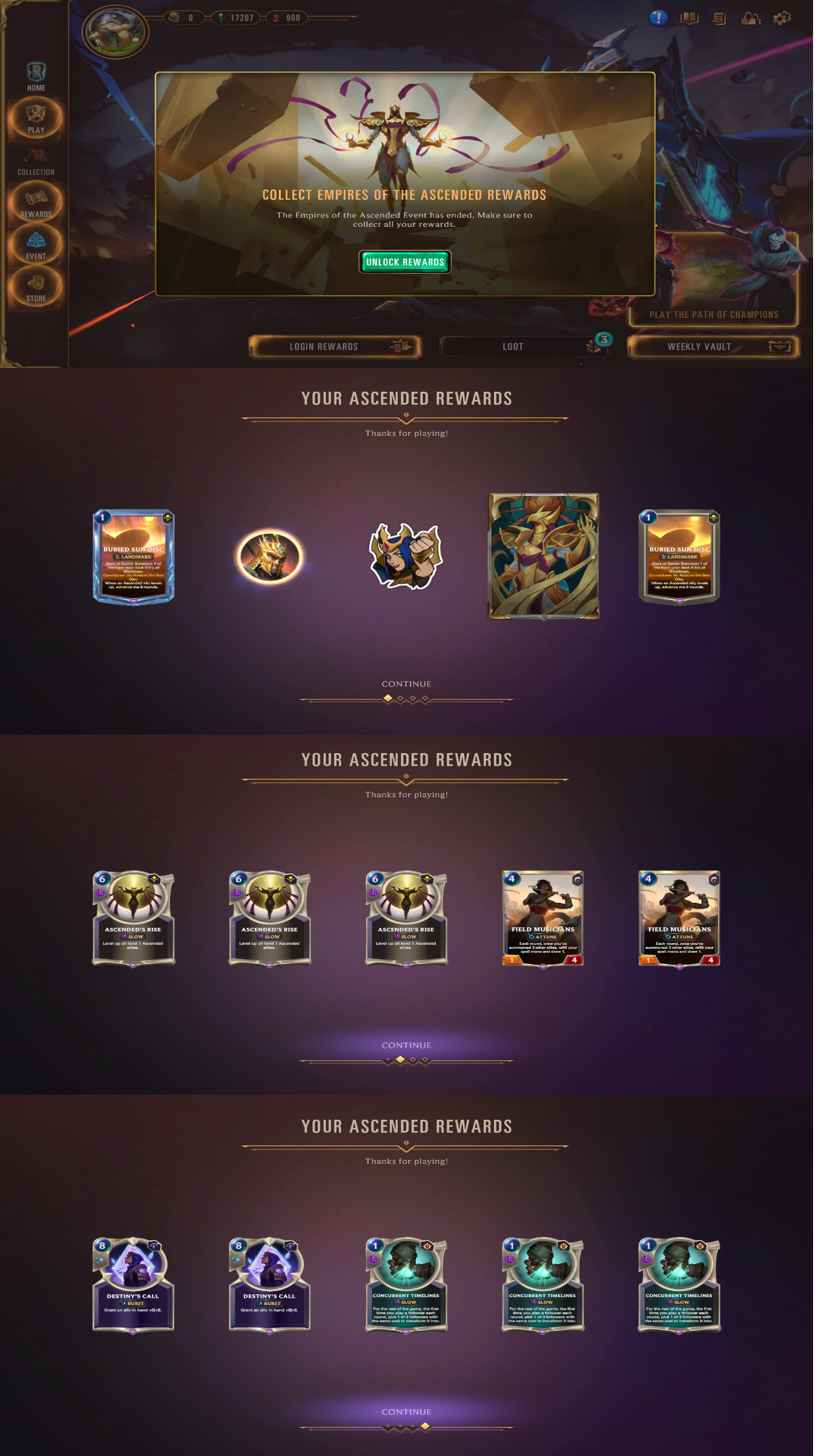Open the book guide icon
The image size is (819, 1456).
pos(689,18)
